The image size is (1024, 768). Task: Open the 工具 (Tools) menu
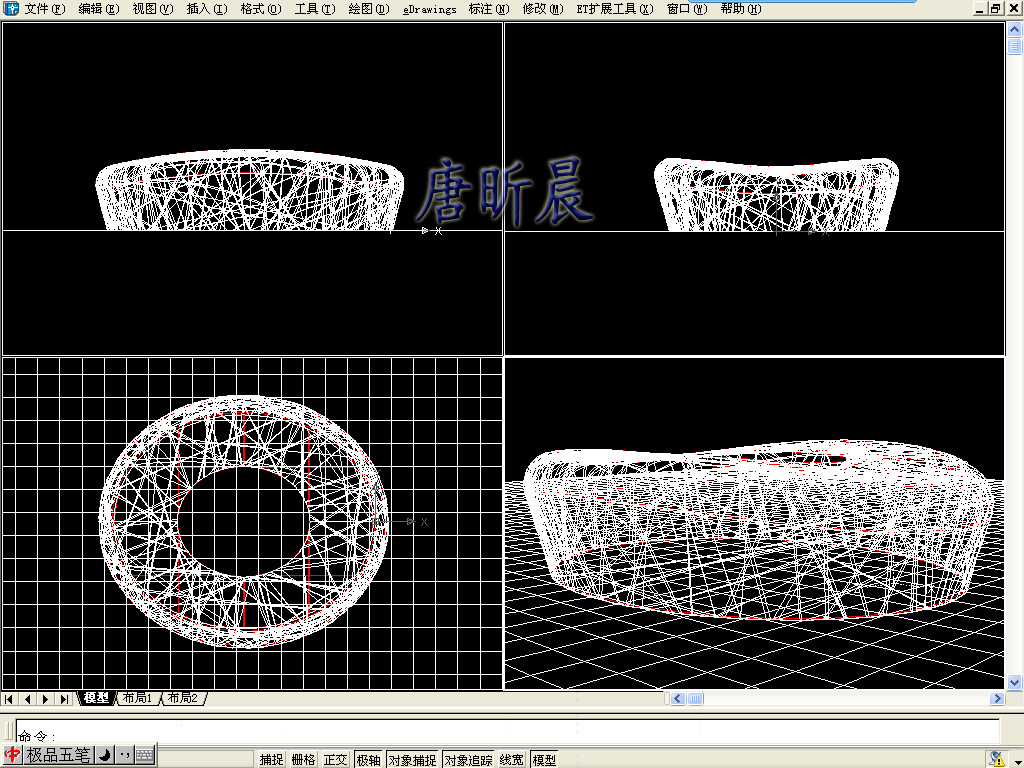click(x=315, y=8)
